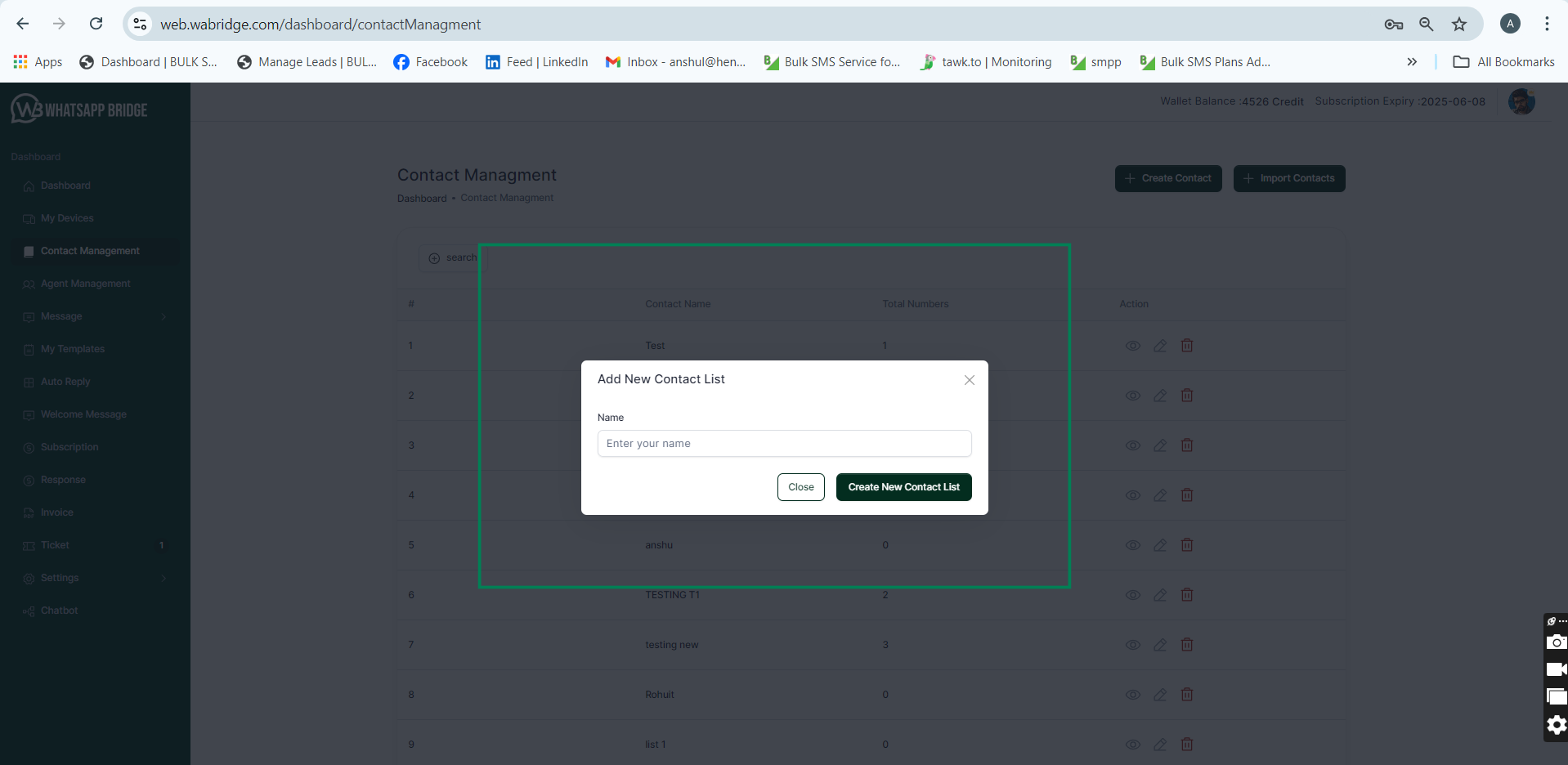Screen dimensions: 1568x765
Task: View contact list in row 4
Action: tap(1133, 495)
